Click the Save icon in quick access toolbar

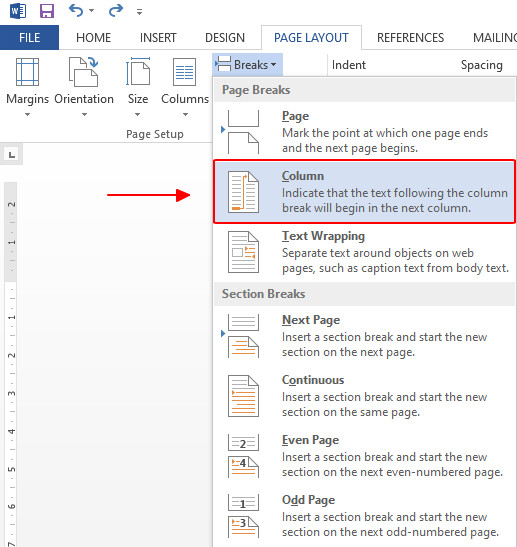pyautogui.click(x=47, y=11)
